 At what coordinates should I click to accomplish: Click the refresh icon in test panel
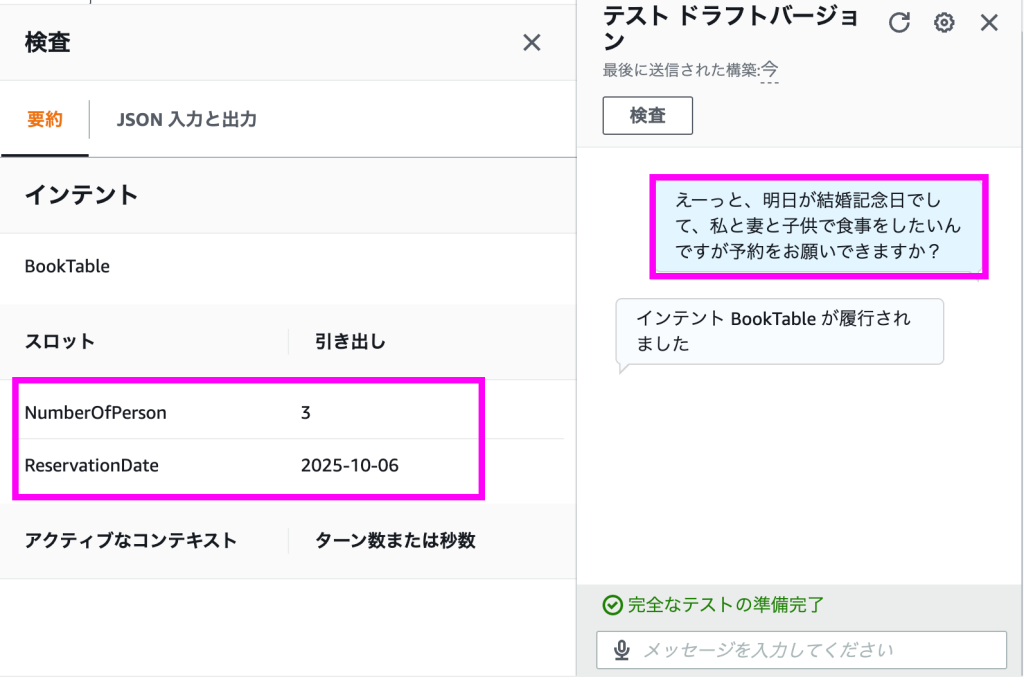click(899, 23)
